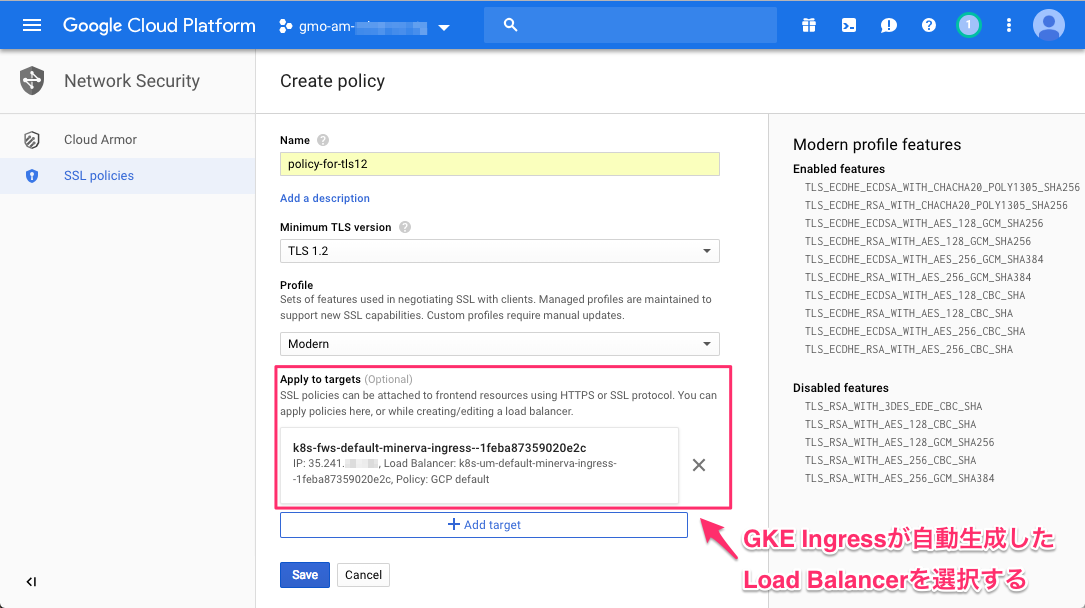Click the Add a description link
Viewport: 1085px width, 608px height.
tap(325, 198)
